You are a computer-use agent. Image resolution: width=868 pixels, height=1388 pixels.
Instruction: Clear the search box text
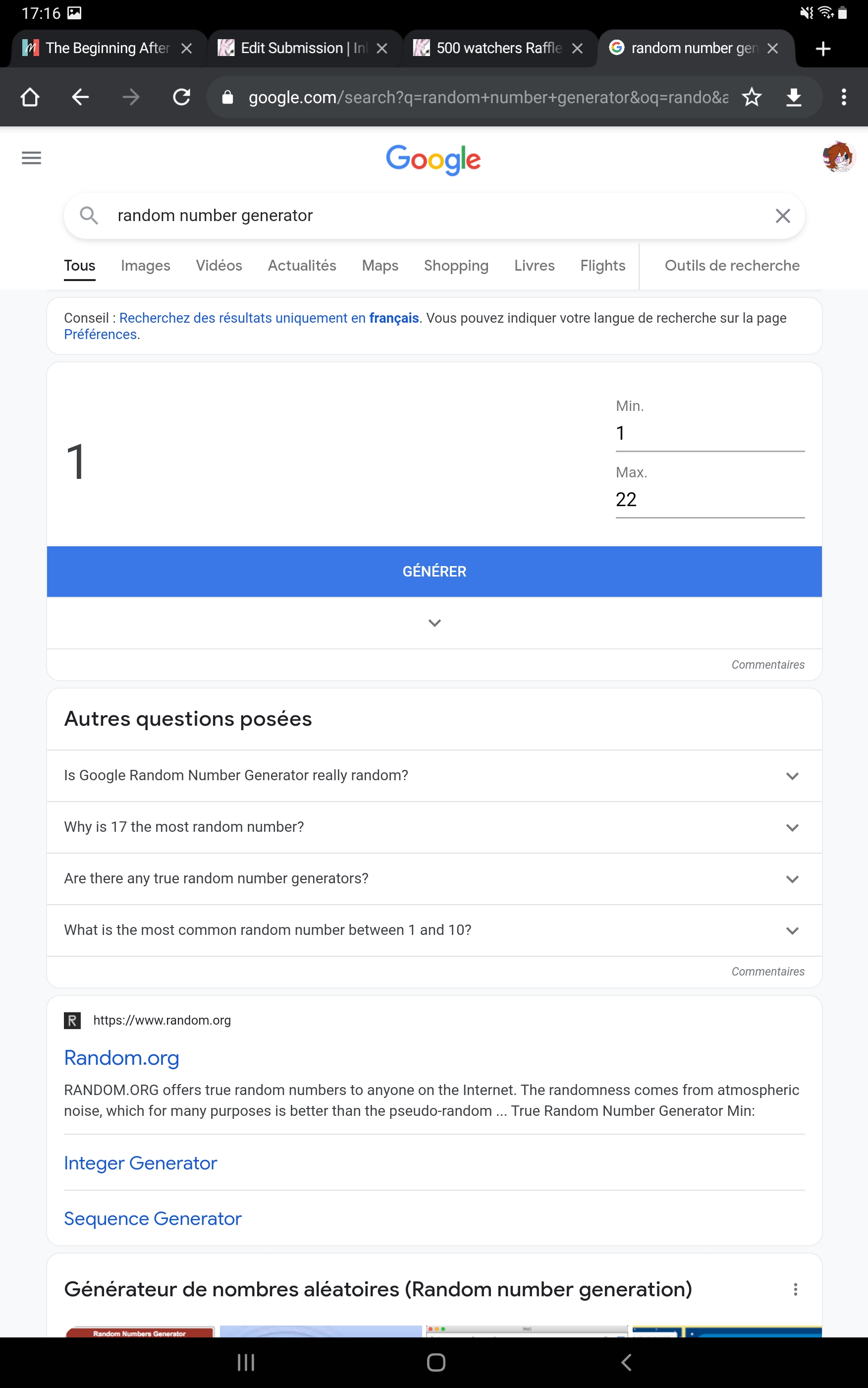pos(782,216)
